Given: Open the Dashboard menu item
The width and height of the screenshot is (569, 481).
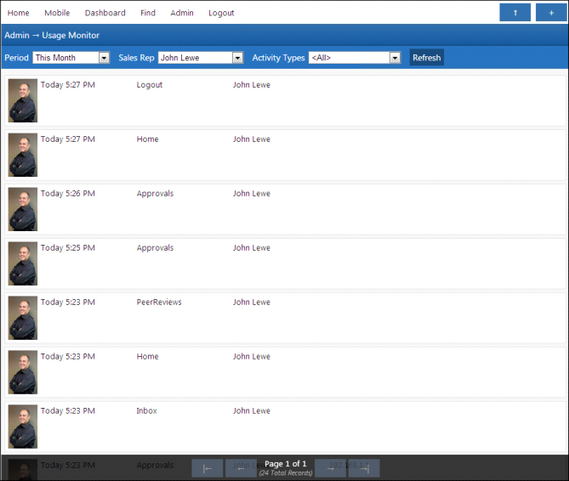Looking at the screenshot, I should 105,13.
